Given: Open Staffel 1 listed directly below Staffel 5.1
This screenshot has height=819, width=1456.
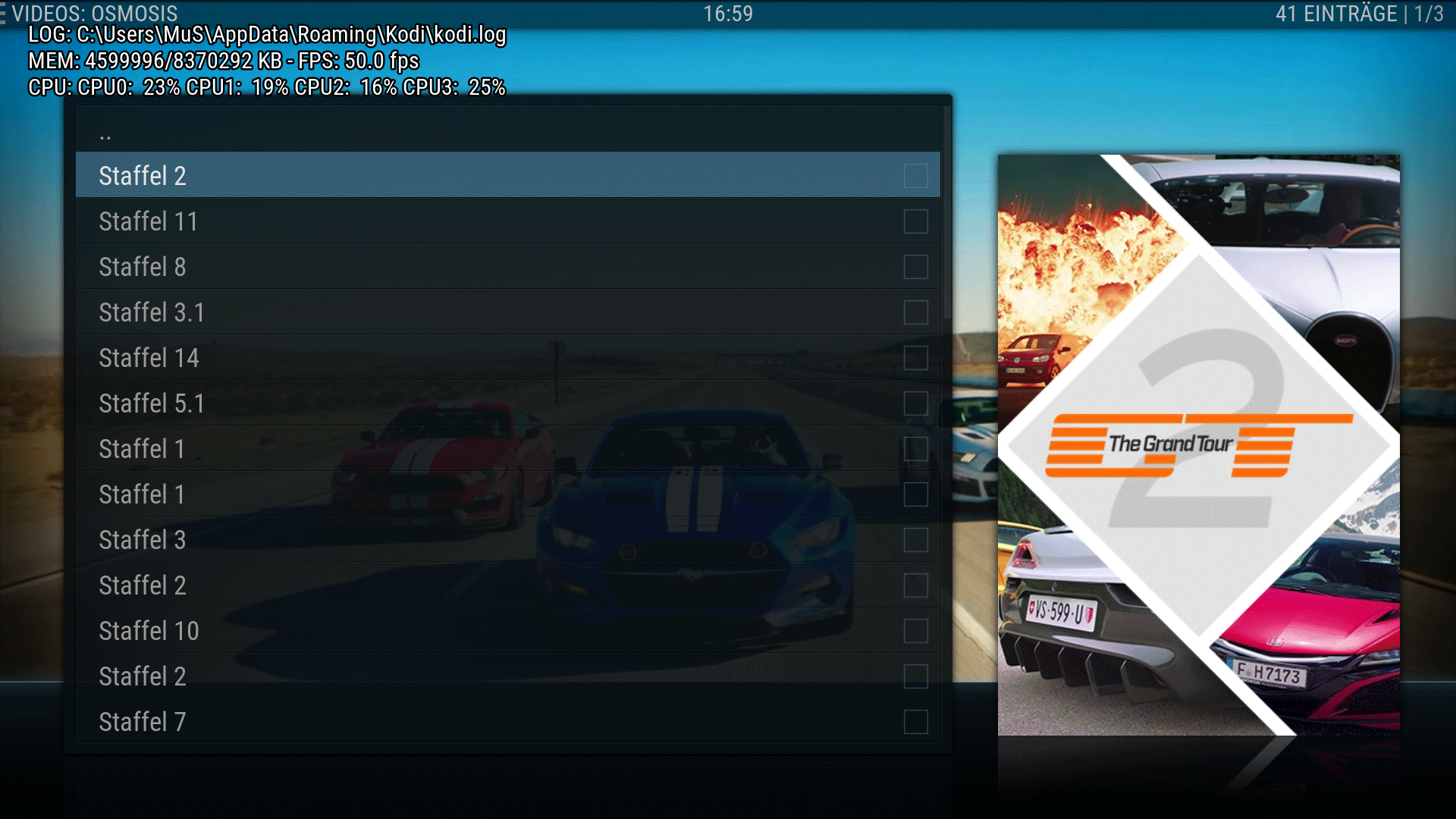Looking at the screenshot, I should [508, 448].
